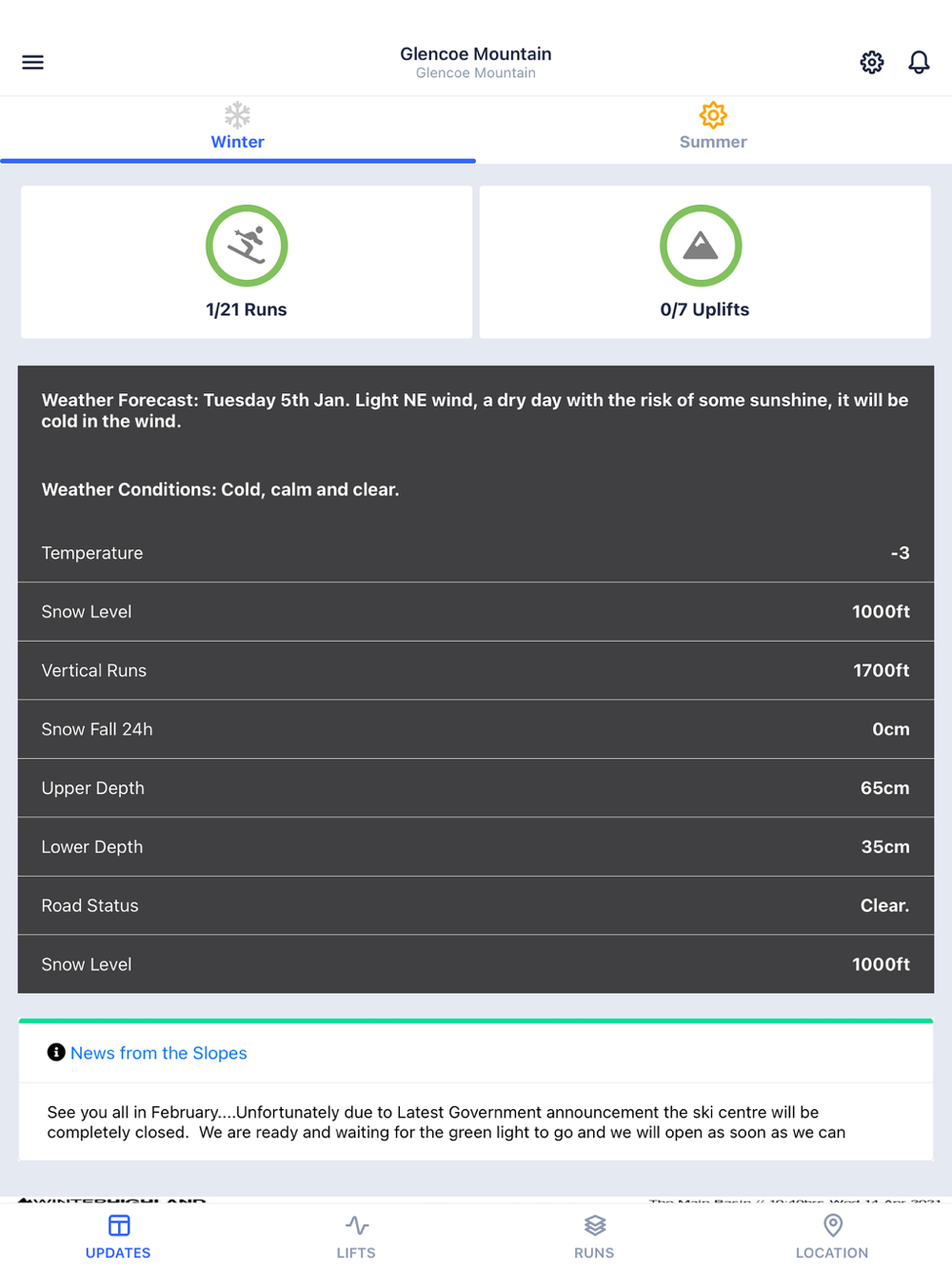Select the Updates bottom tab

118,1237
